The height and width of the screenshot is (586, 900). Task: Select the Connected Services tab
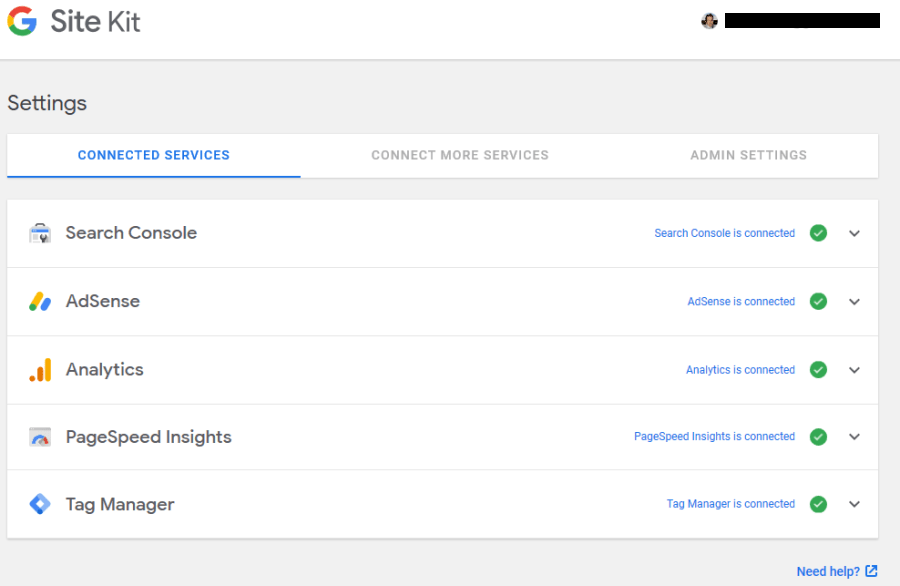click(154, 155)
